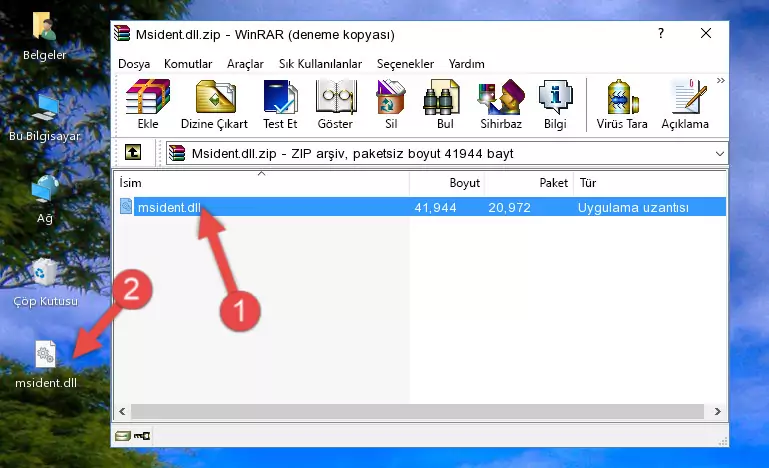The image size is (769, 468).
Task: Click the horizontal scrollbar track
Action: [x=417, y=411]
